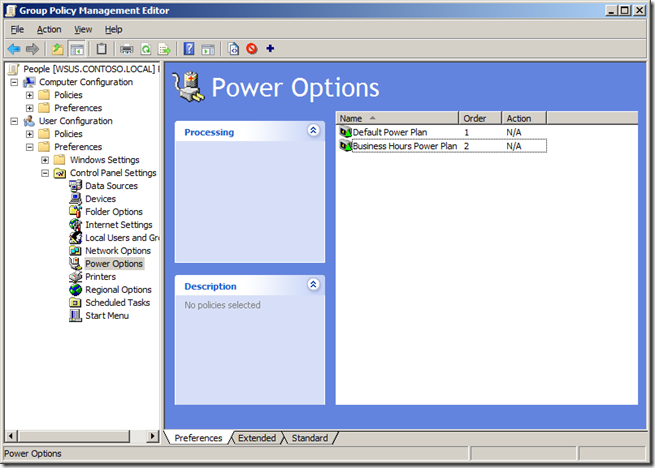
Task: Click the red stop toolbar icon
Action: click(x=251, y=48)
